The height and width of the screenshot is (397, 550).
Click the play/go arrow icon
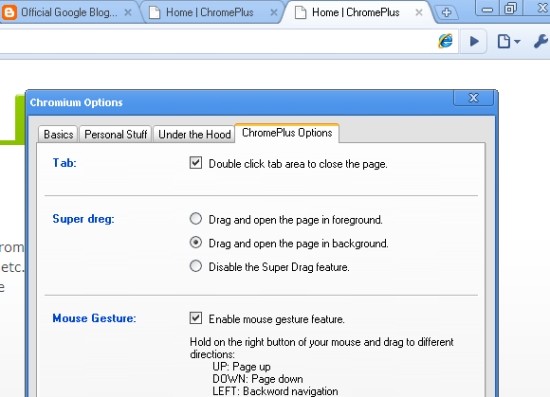click(474, 41)
